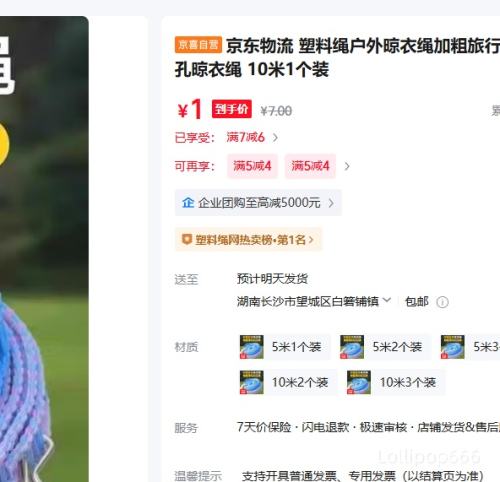Click the 热卖榜 badge shield icon
The image size is (500, 482).
click(x=186, y=239)
